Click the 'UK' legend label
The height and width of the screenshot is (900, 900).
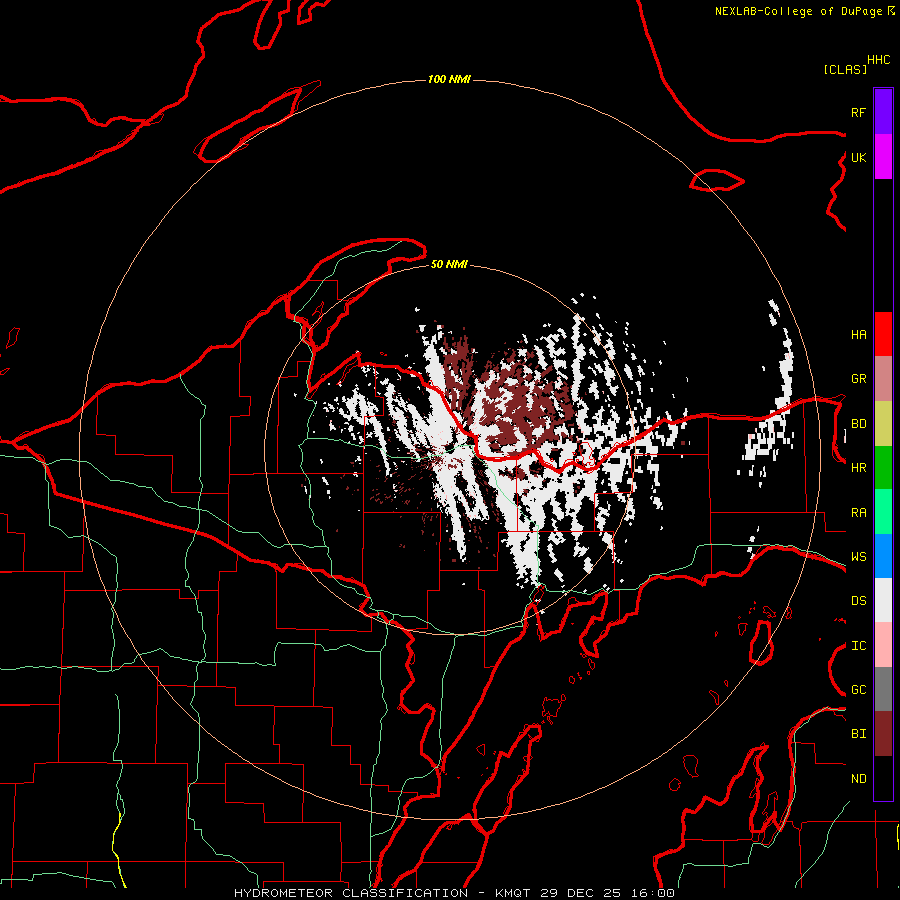[x=858, y=157]
